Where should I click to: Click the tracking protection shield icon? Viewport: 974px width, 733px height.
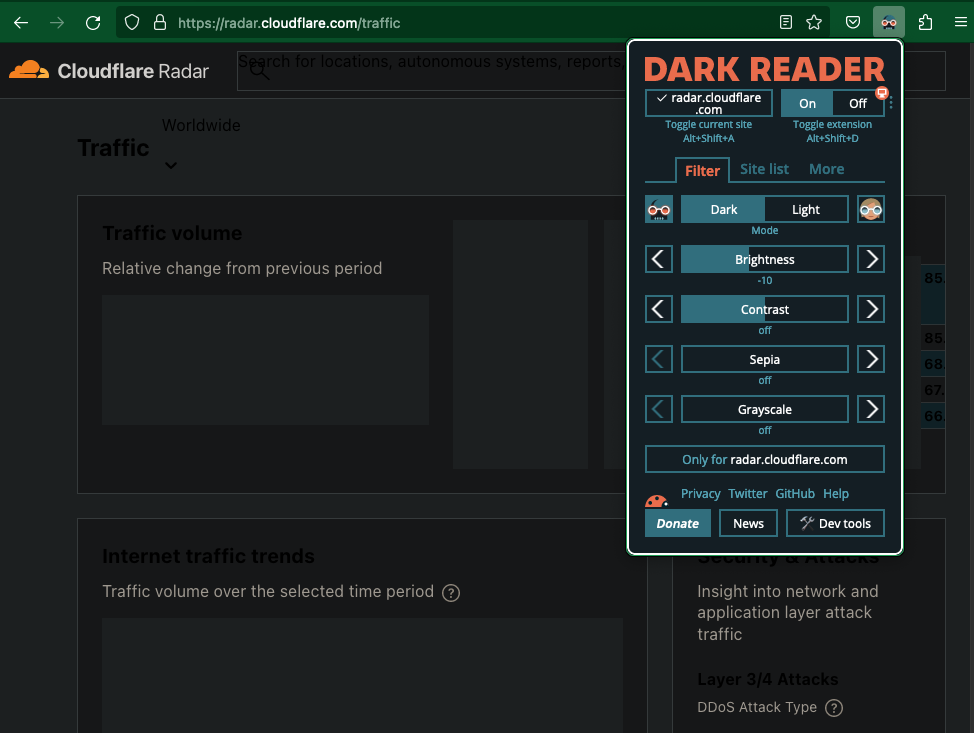point(131,21)
